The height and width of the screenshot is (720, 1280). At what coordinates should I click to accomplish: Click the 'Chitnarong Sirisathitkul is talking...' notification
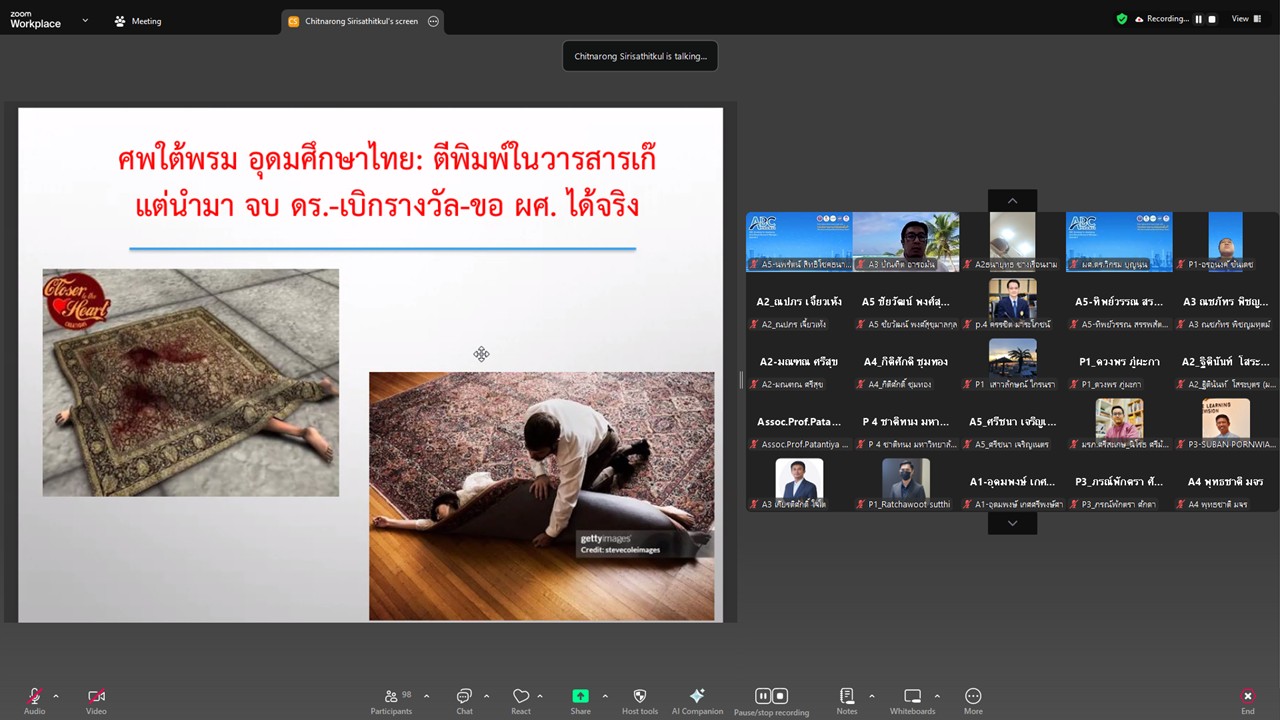coord(640,56)
